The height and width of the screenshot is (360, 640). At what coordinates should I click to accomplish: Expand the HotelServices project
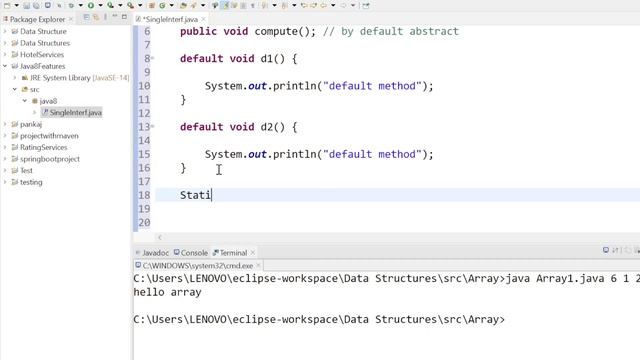[x=5, y=54]
